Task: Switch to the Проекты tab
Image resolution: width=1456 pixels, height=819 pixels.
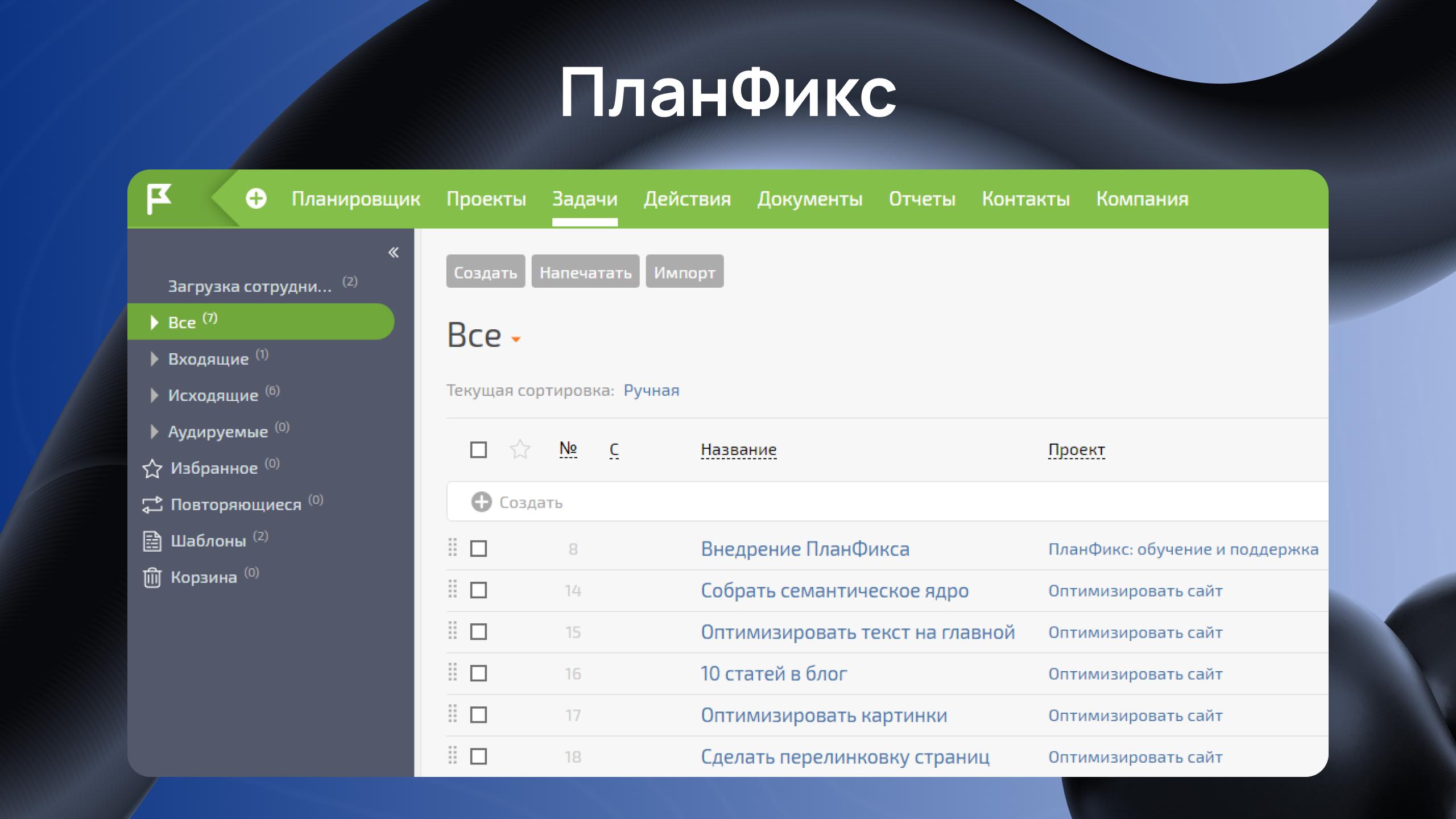Action: coord(486,198)
